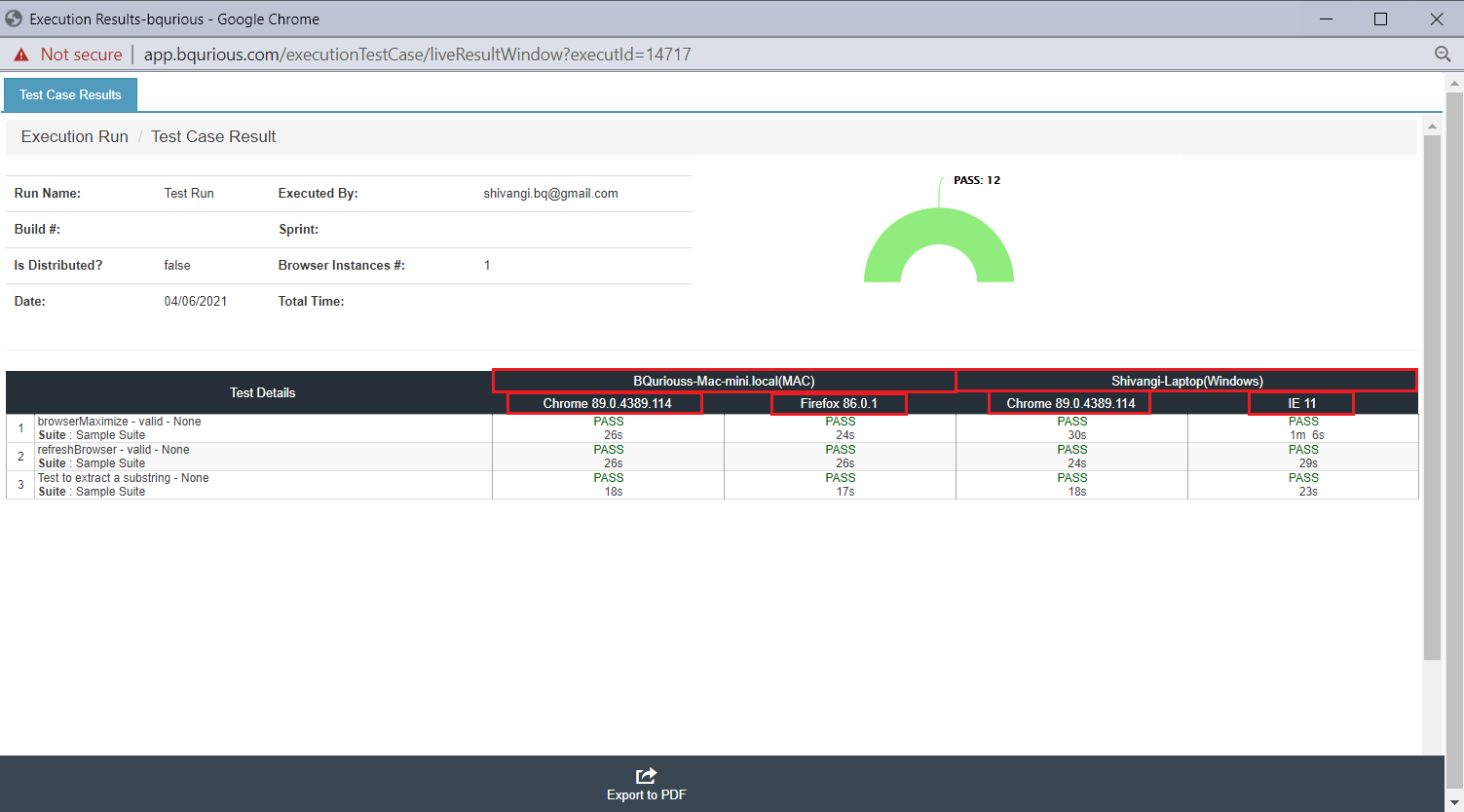The width and height of the screenshot is (1464, 812).
Task: Click the 29s duration value
Action: 1308,463
